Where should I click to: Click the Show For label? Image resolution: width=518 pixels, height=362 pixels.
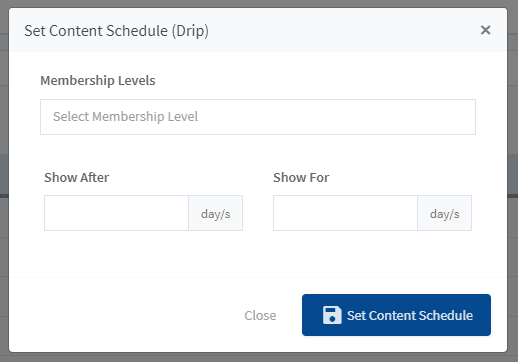point(301,177)
